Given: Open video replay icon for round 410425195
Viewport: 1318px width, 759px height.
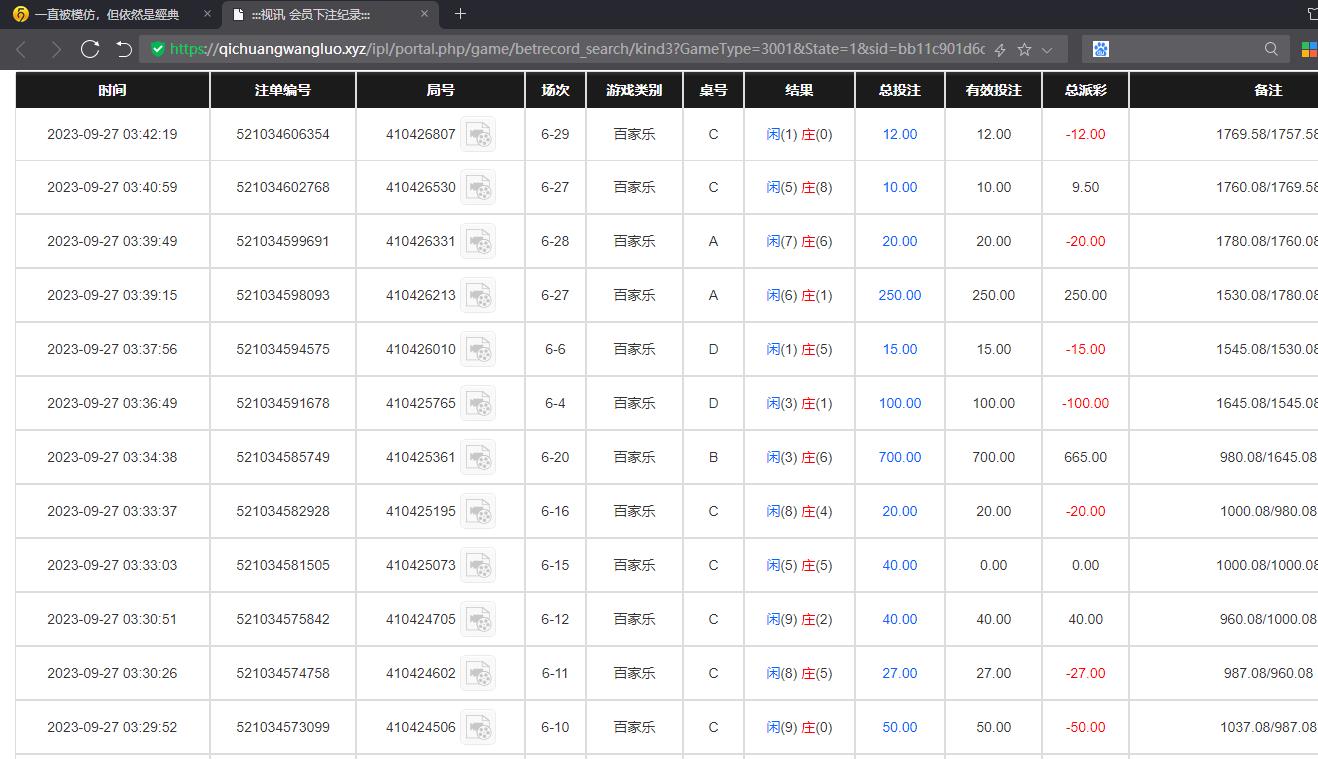Looking at the screenshot, I should pos(478,512).
